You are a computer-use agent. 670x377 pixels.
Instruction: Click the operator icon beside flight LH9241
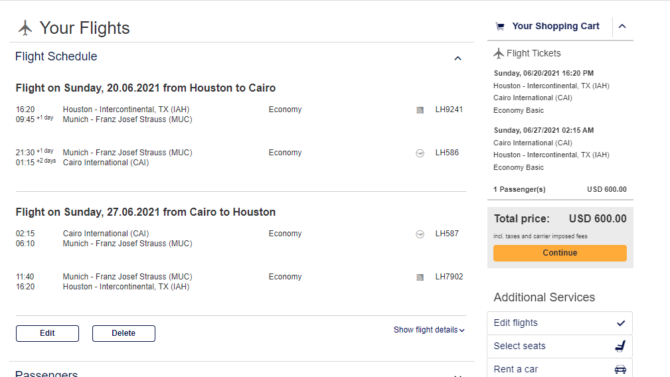click(x=420, y=110)
